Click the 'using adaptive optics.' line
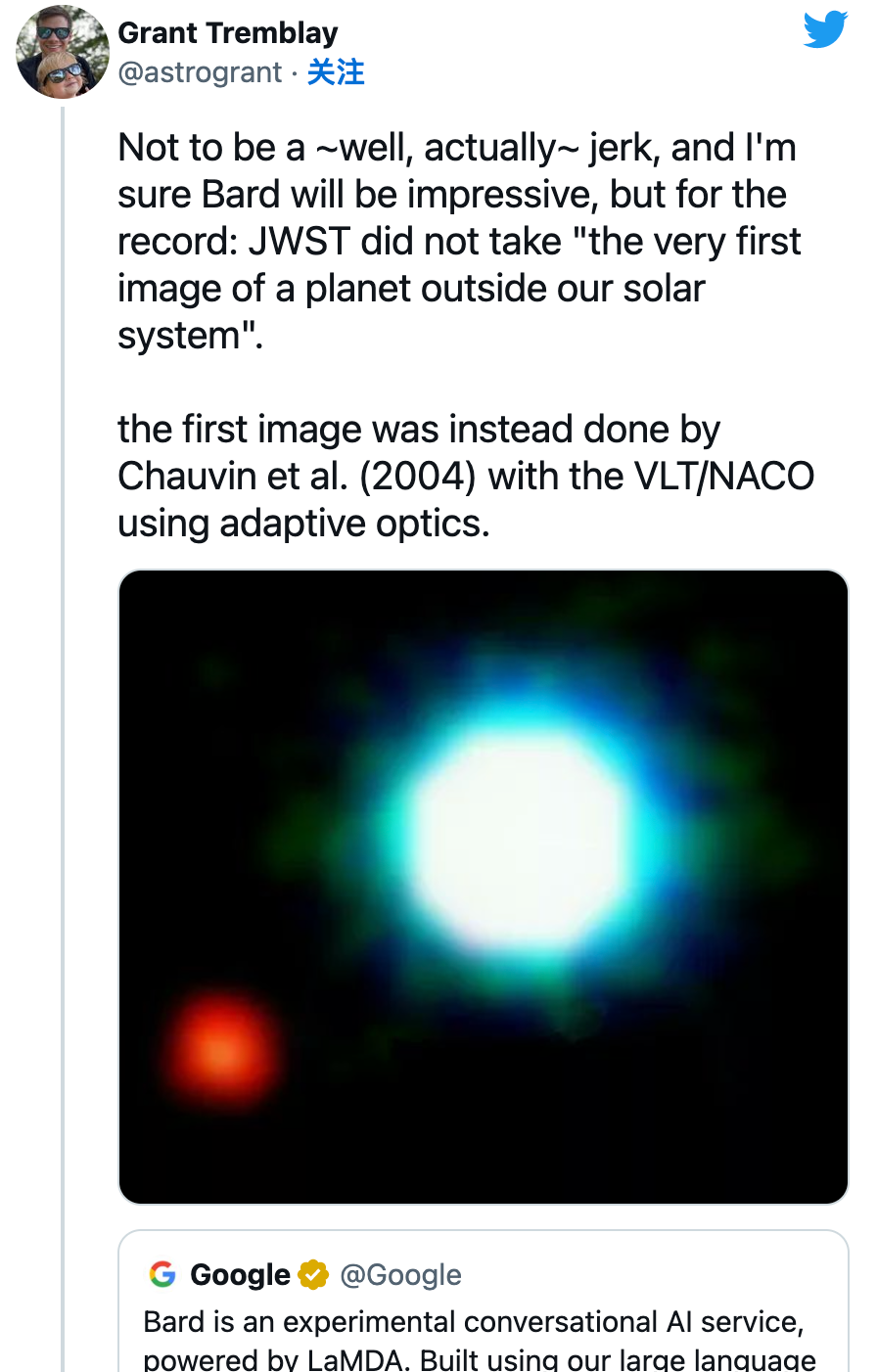The height and width of the screenshot is (1372, 877). coord(303,524)
